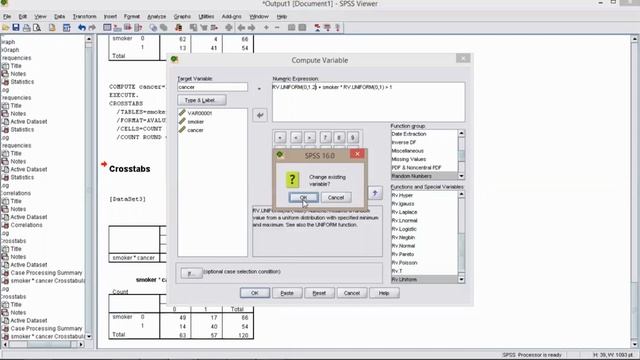Click the Promote left-arrow toolbar icon
Viewport: 640px width, 360px height.
pos(241,28)
